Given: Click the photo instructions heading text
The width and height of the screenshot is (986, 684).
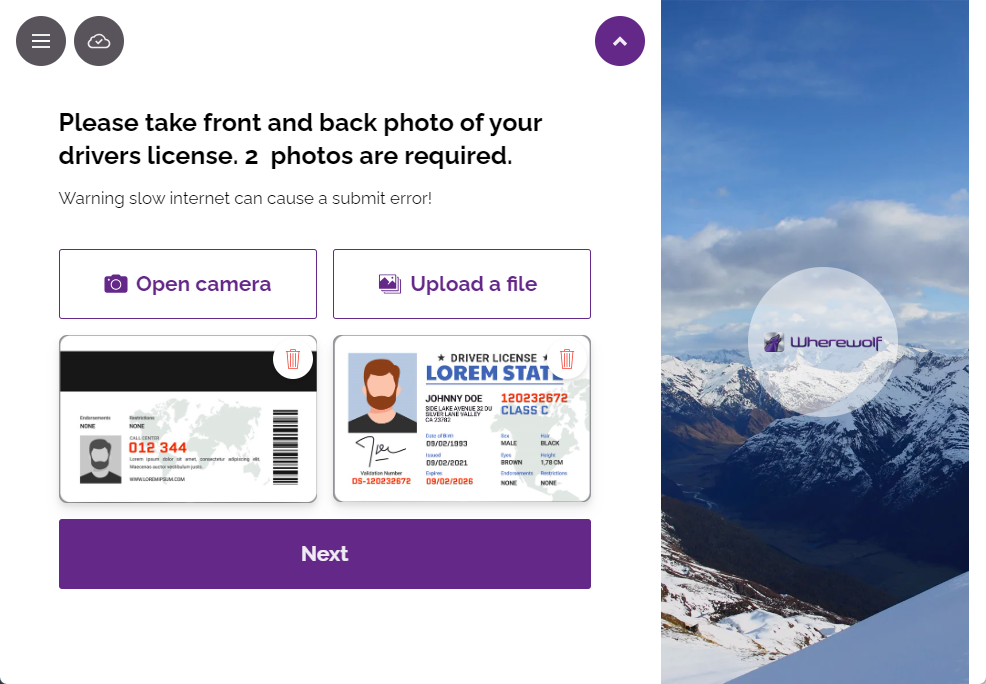Looking at the screenshot, I should tap(301, 139).
